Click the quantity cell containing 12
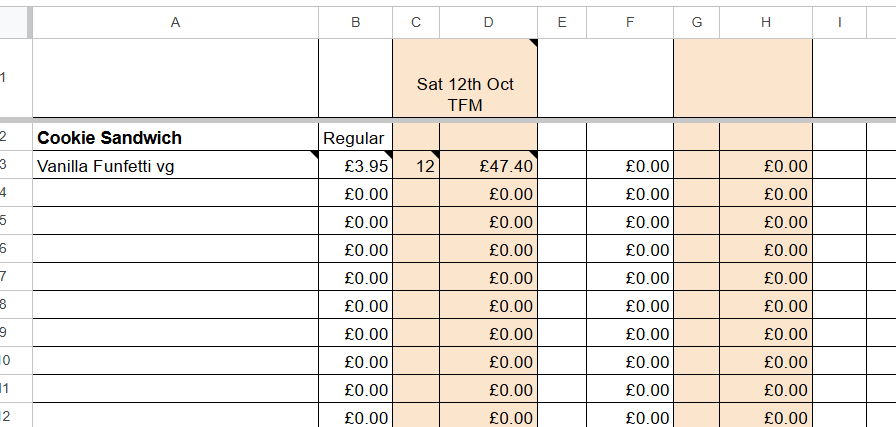896x427 pixels. point(416,165)
